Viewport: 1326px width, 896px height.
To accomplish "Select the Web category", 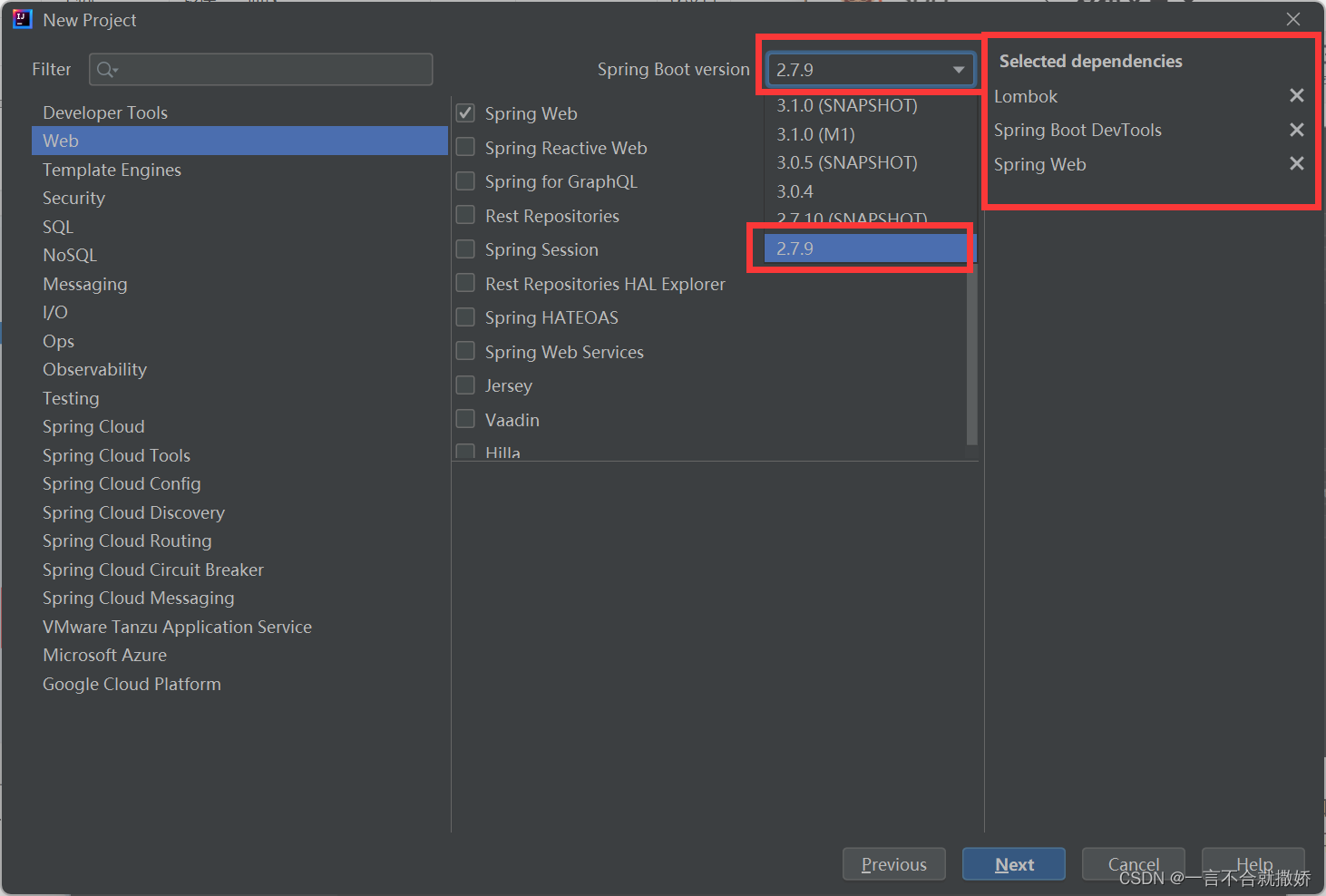I will (x=239, y=141).
